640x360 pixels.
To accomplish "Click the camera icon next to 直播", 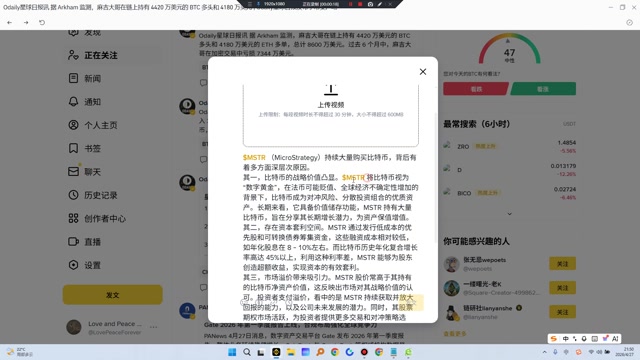I will pos(73,242).
